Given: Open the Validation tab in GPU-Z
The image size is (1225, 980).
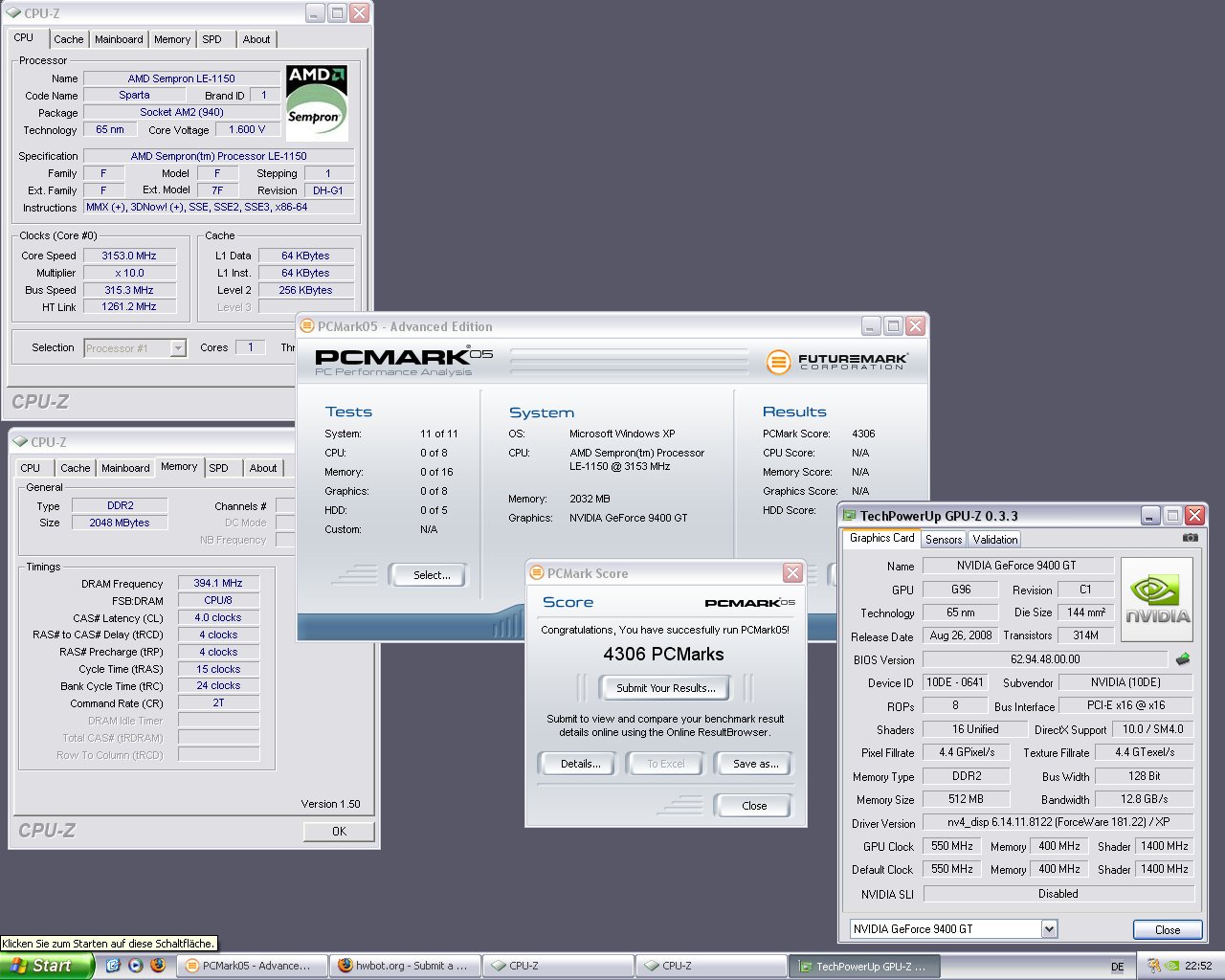Looking at the screenshot, I should (995, 540).
